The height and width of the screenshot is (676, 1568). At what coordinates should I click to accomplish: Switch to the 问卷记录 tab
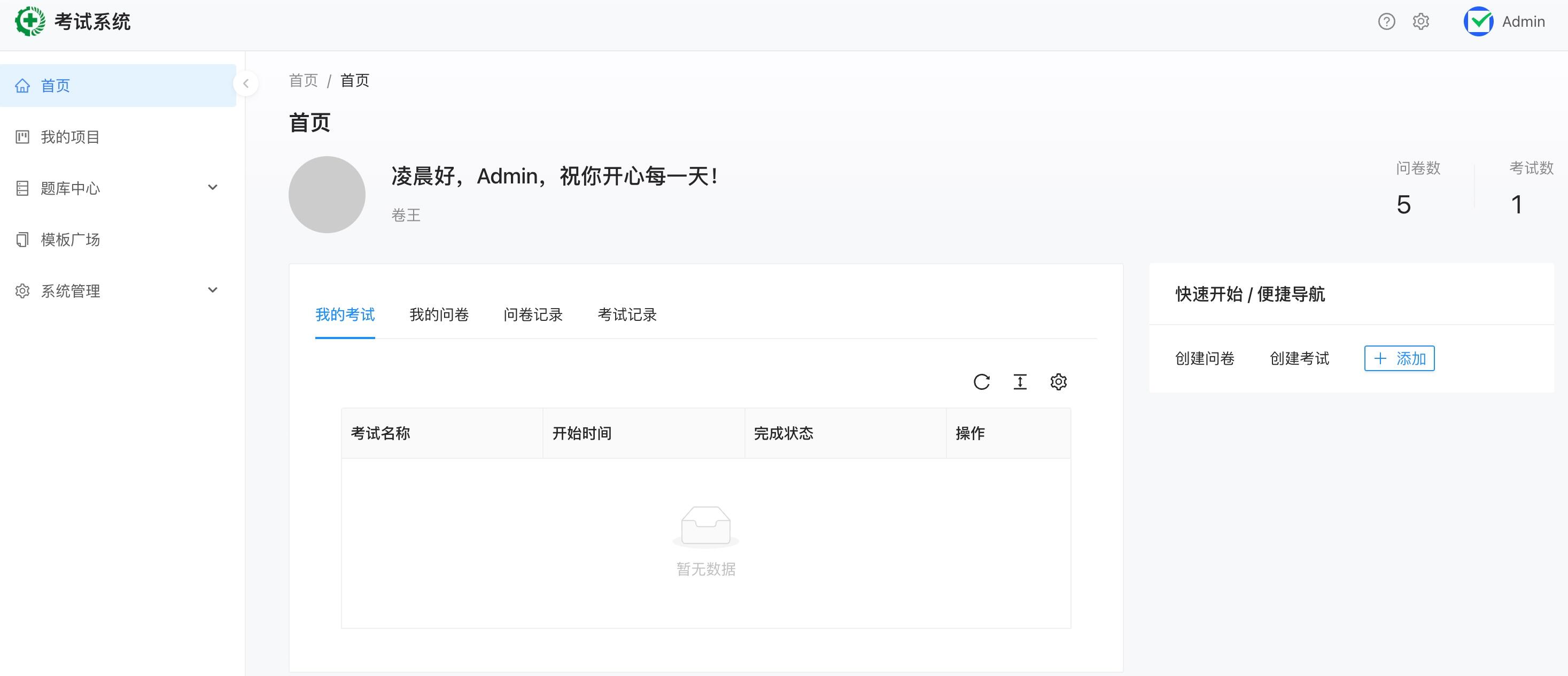tap(533, 315)
